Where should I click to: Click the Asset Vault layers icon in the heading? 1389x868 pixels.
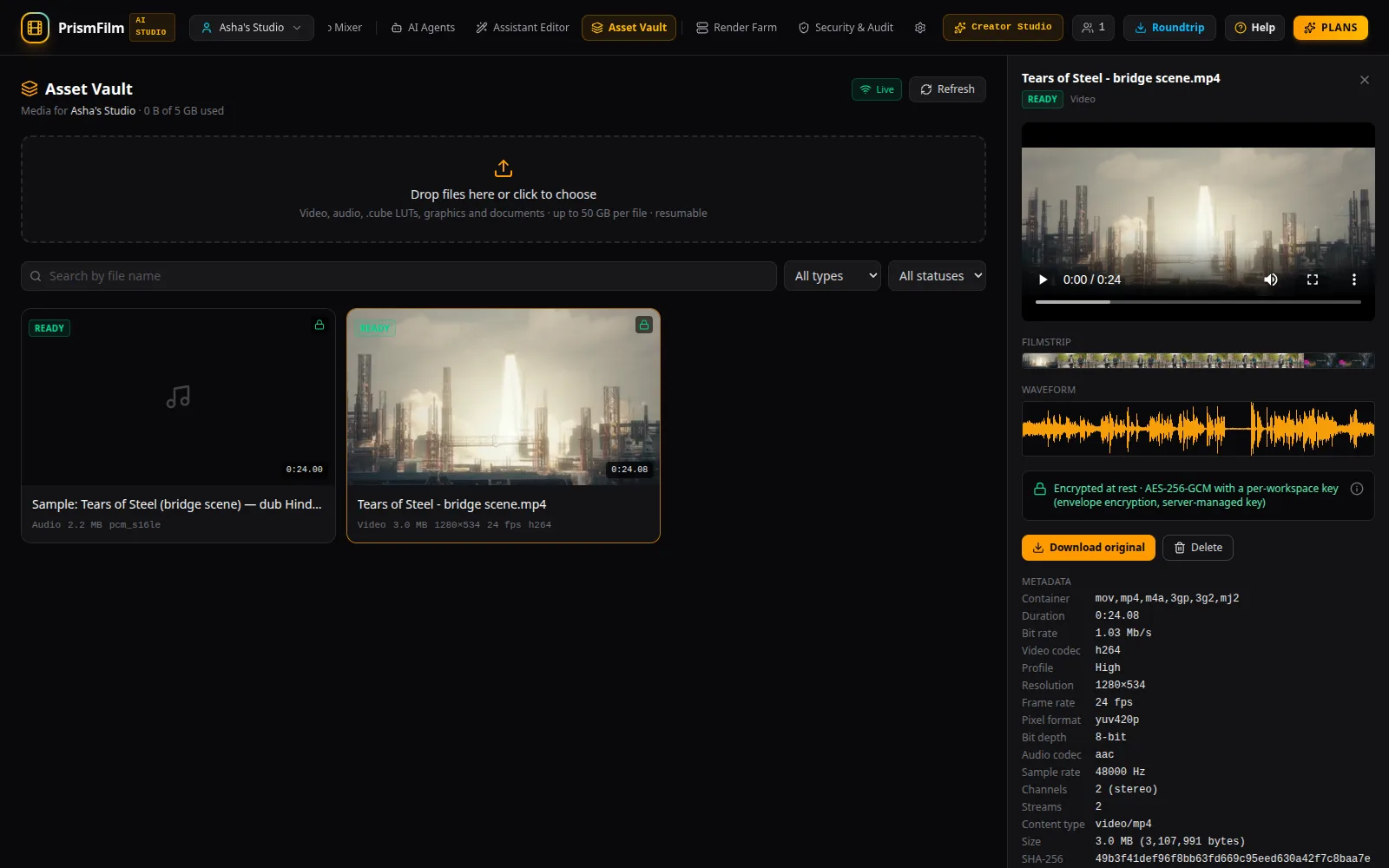pos(30,89)
